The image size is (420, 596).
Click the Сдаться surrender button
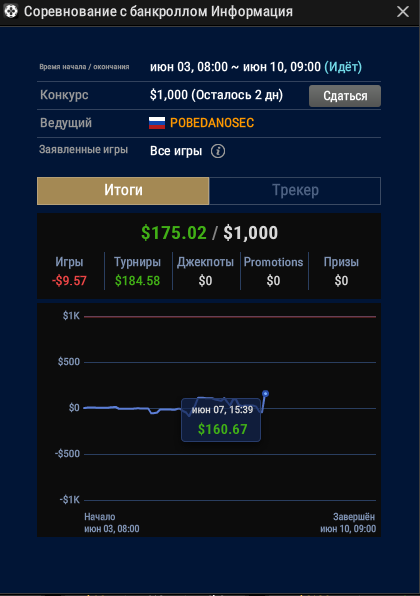[x=345, y=96]
